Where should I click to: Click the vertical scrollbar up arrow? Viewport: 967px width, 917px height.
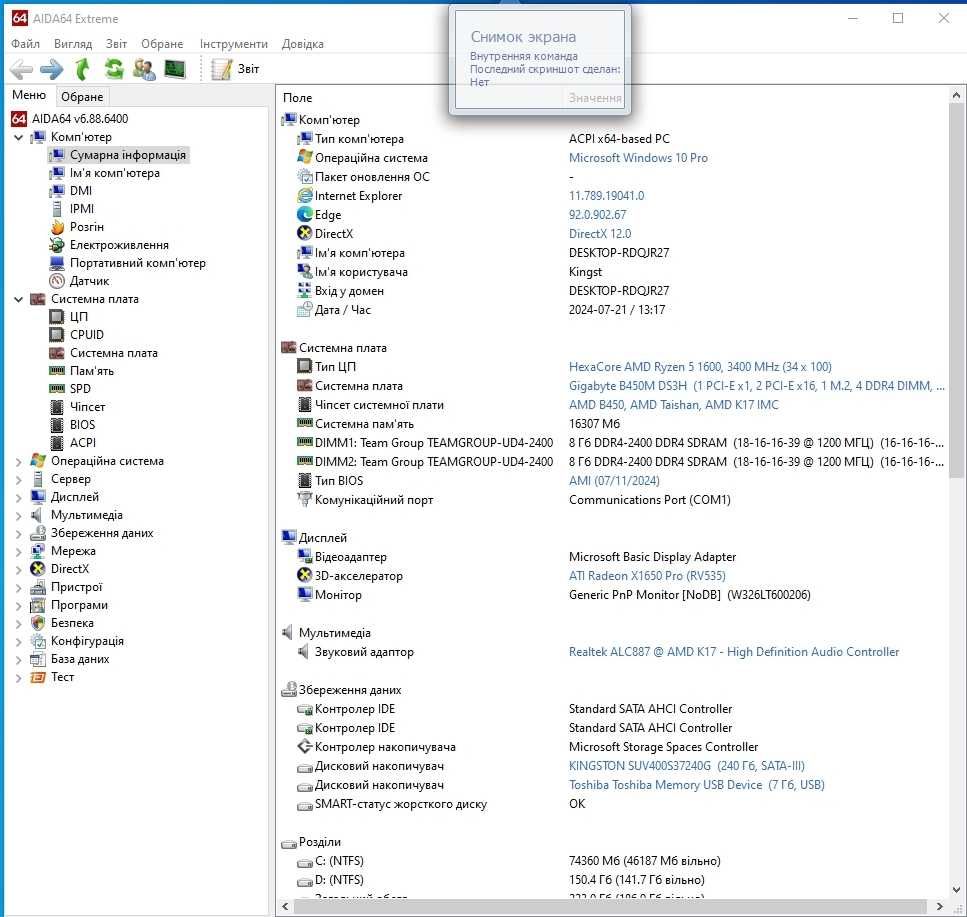coord(956,96)
